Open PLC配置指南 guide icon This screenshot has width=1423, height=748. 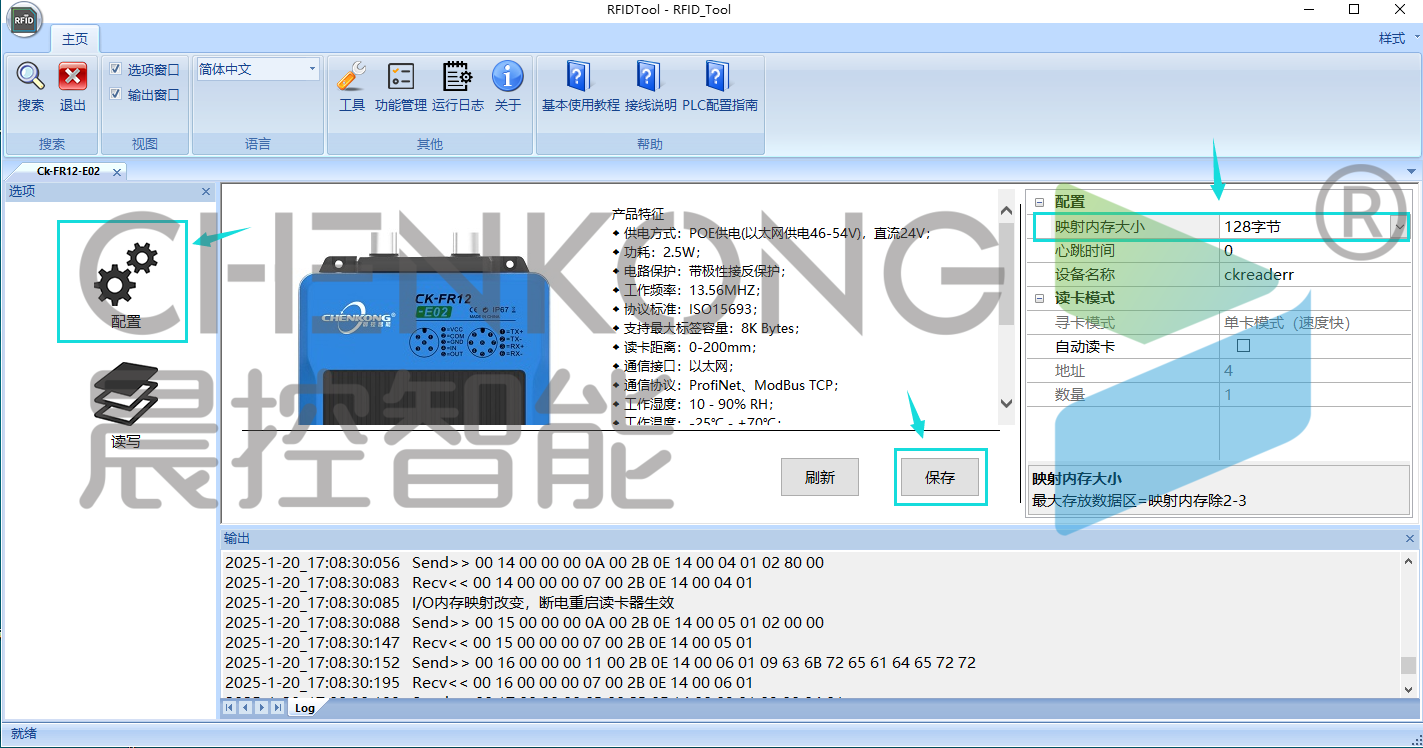point(719,78)
